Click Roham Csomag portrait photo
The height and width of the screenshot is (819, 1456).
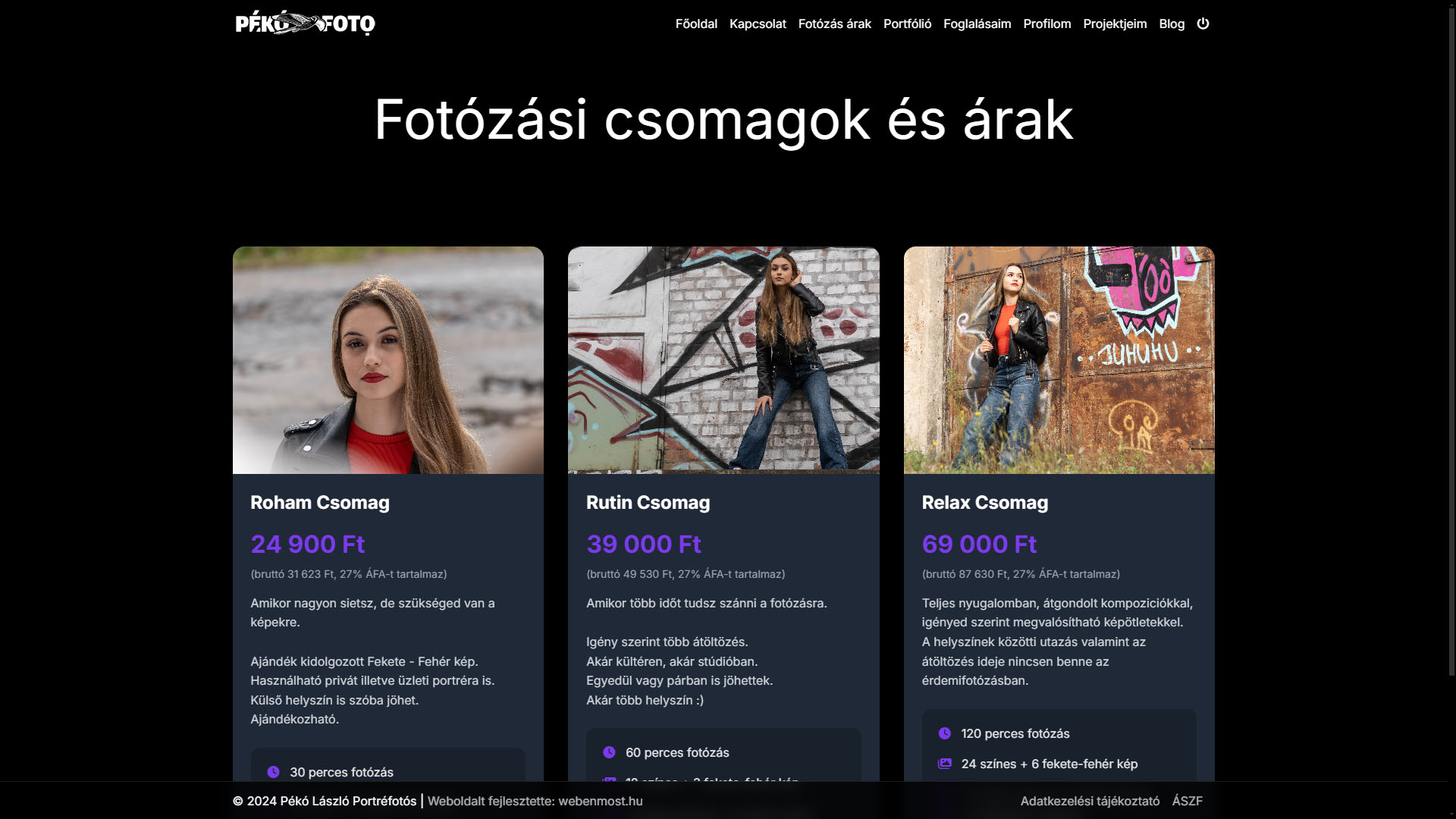[x=388, y=360]
